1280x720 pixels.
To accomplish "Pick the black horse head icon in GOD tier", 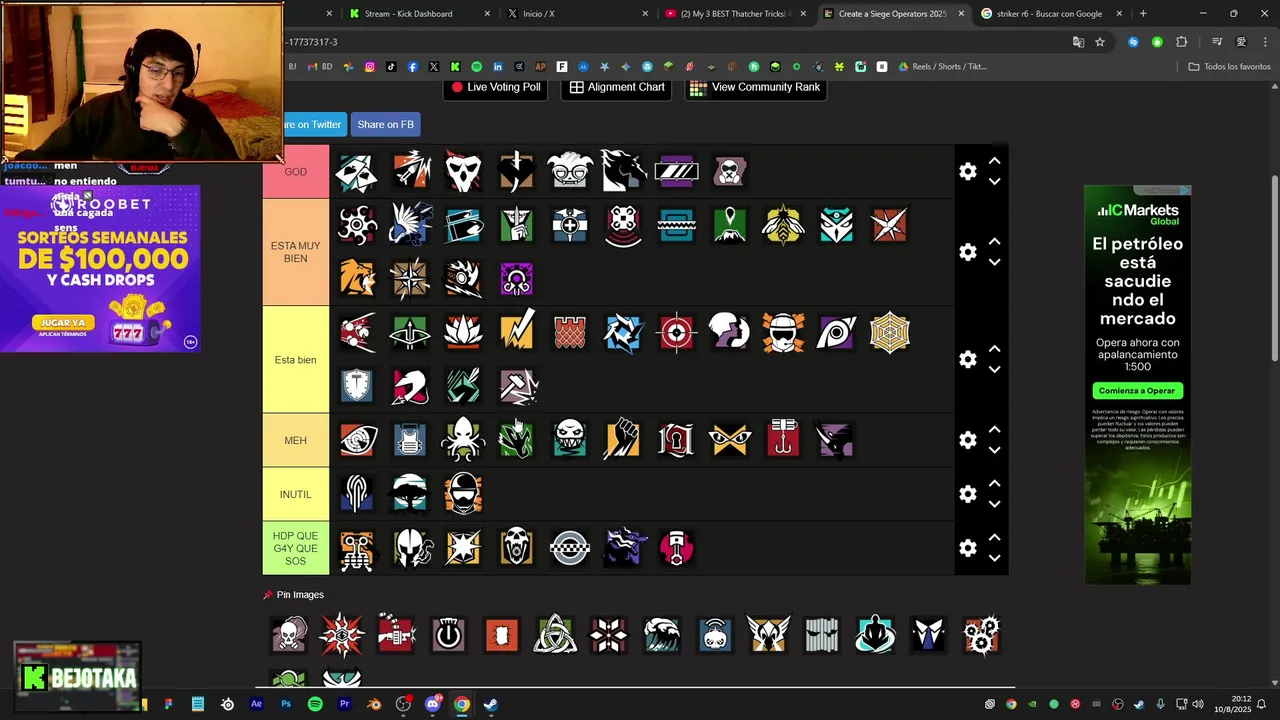I will [623, 172].
